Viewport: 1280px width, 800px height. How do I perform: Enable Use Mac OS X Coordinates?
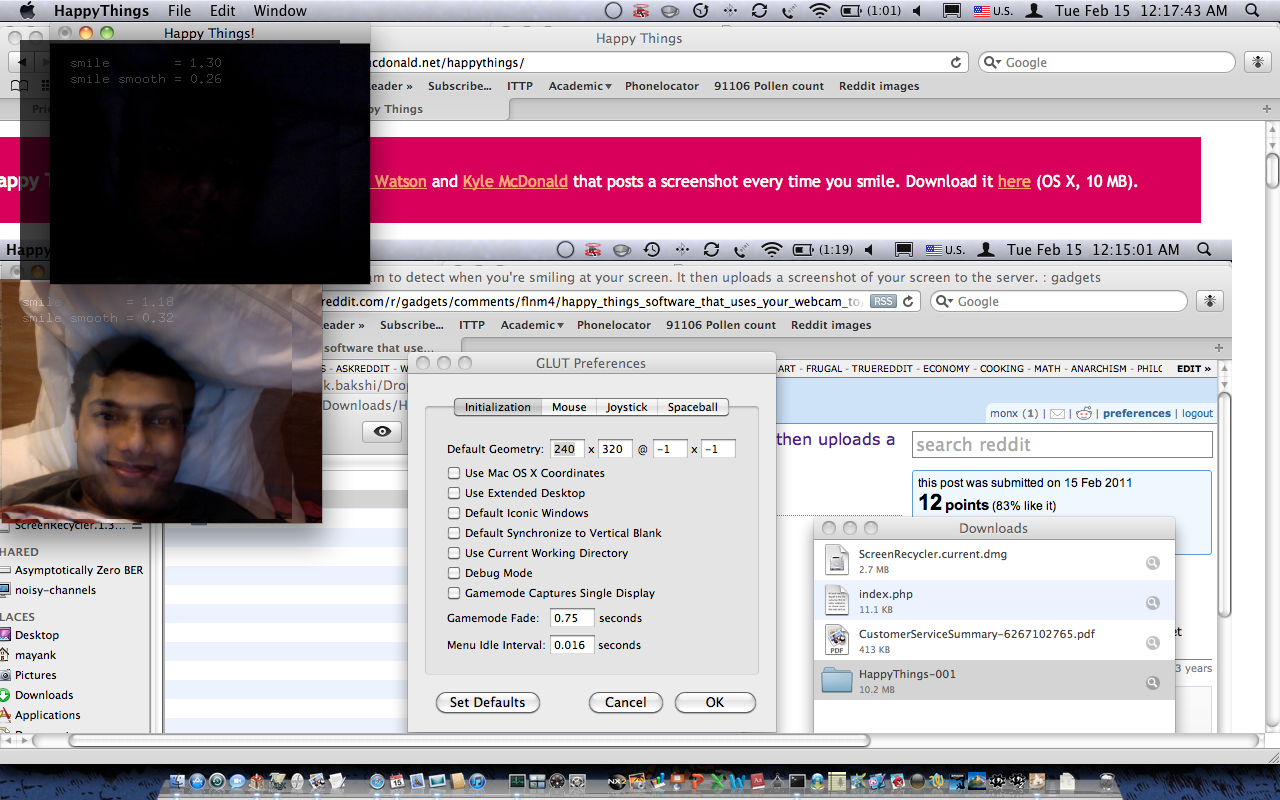(x=454, y=473)
